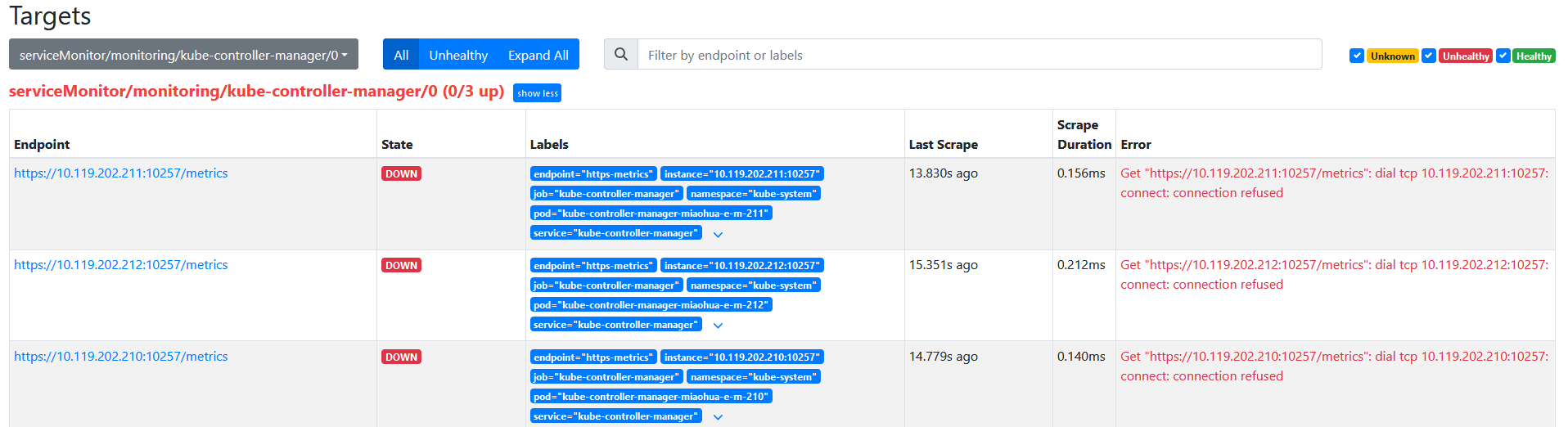1568x427 pixels.
Task: Toggle the Healthy state checkbox
Action: [1503, 56]
